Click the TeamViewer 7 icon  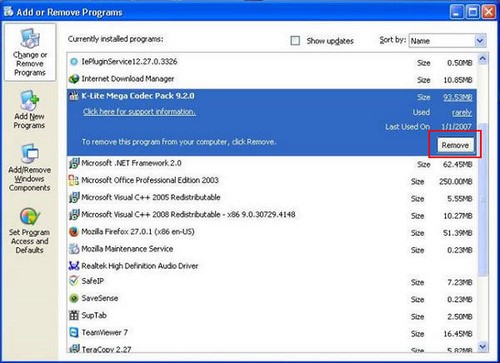(74, 332)
